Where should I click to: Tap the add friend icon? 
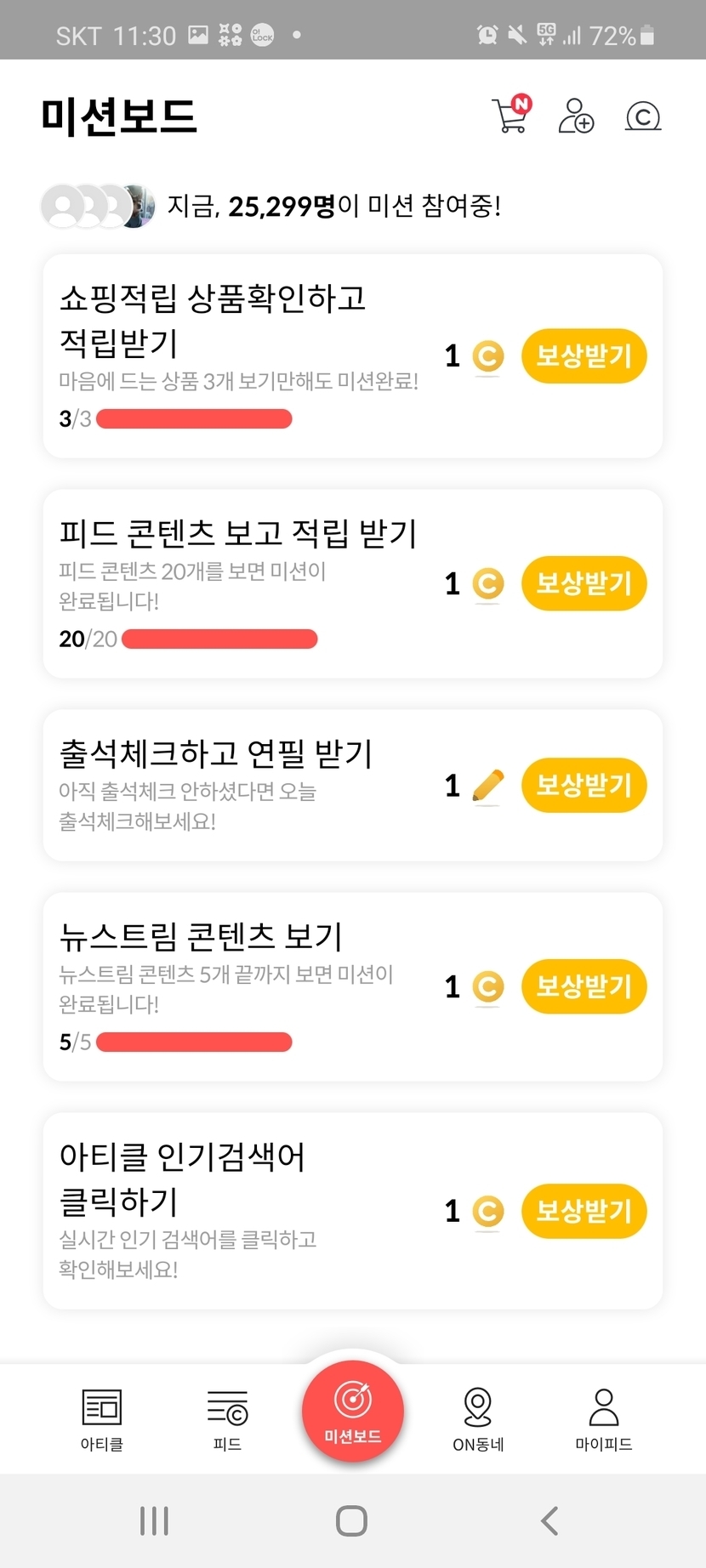coord(576,116)
